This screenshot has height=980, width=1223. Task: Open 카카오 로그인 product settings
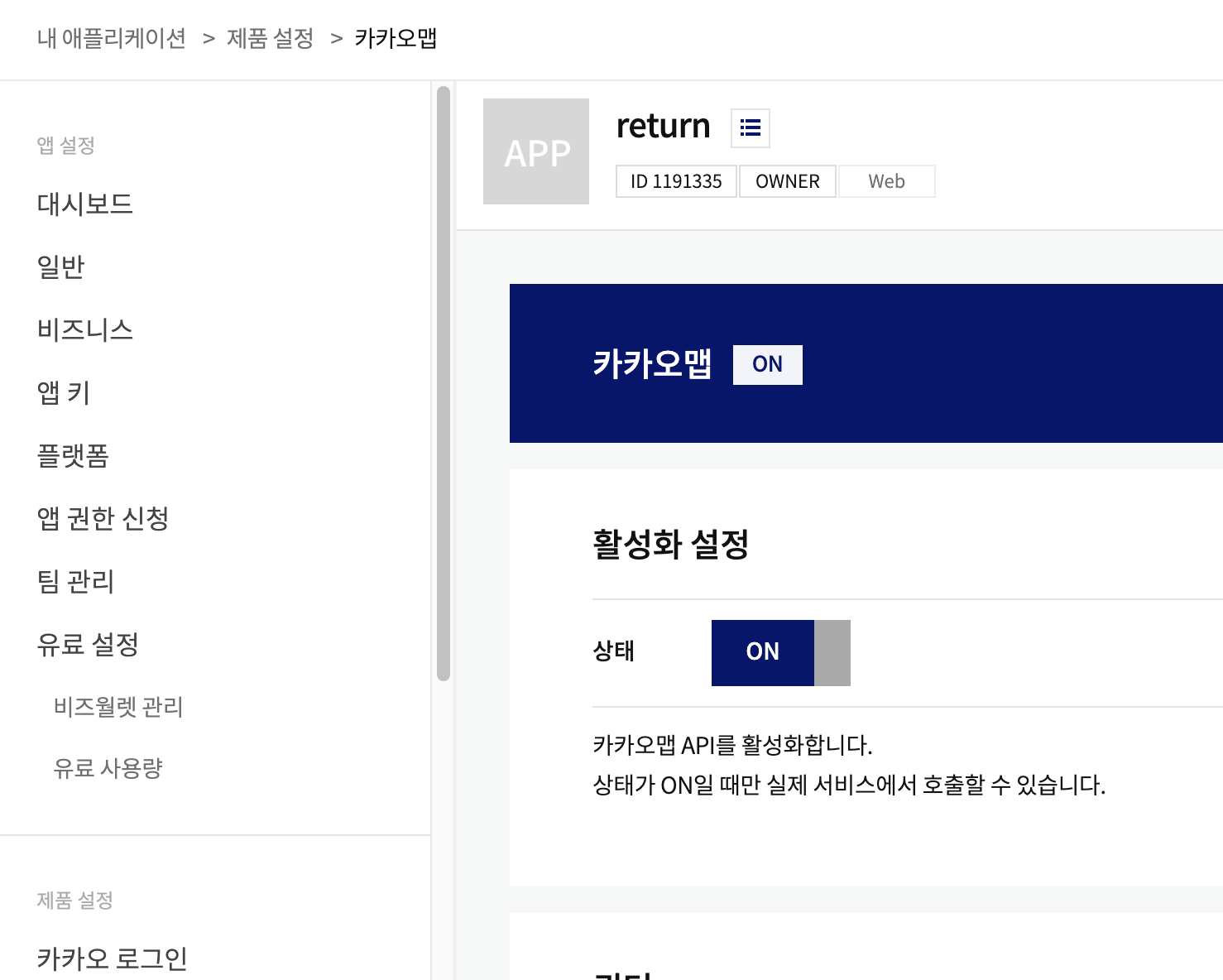pos(113,958)
